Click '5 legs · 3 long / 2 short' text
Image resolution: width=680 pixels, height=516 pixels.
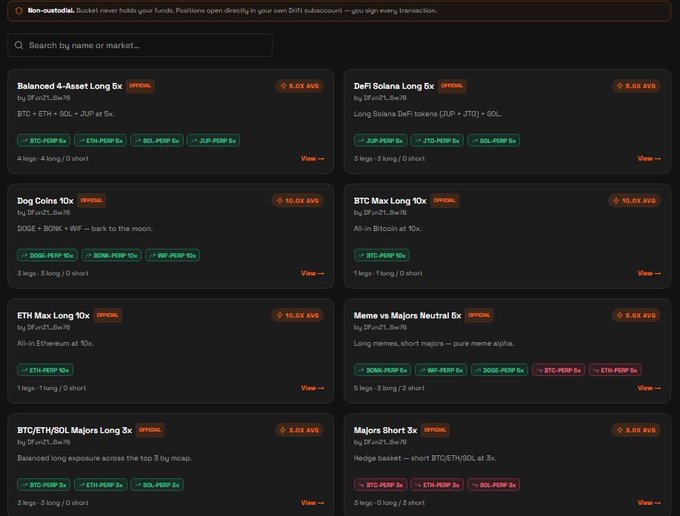(x=389, y=388)
